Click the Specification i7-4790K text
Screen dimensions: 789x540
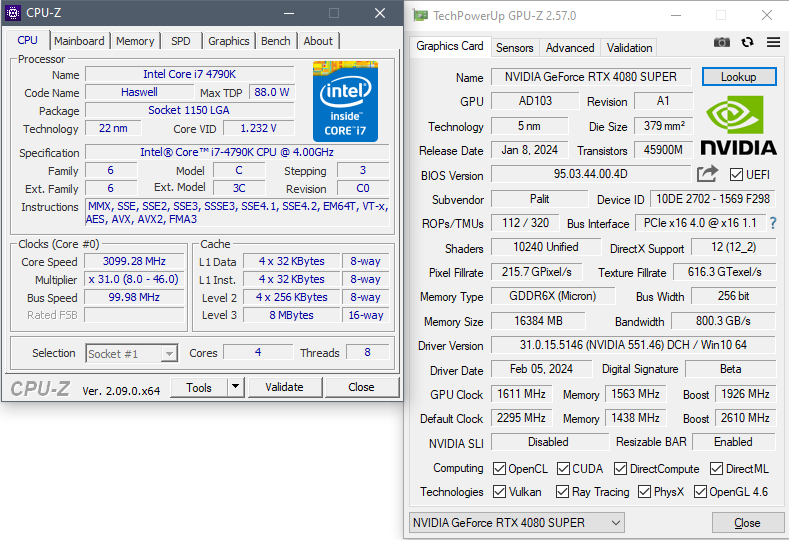237,152
